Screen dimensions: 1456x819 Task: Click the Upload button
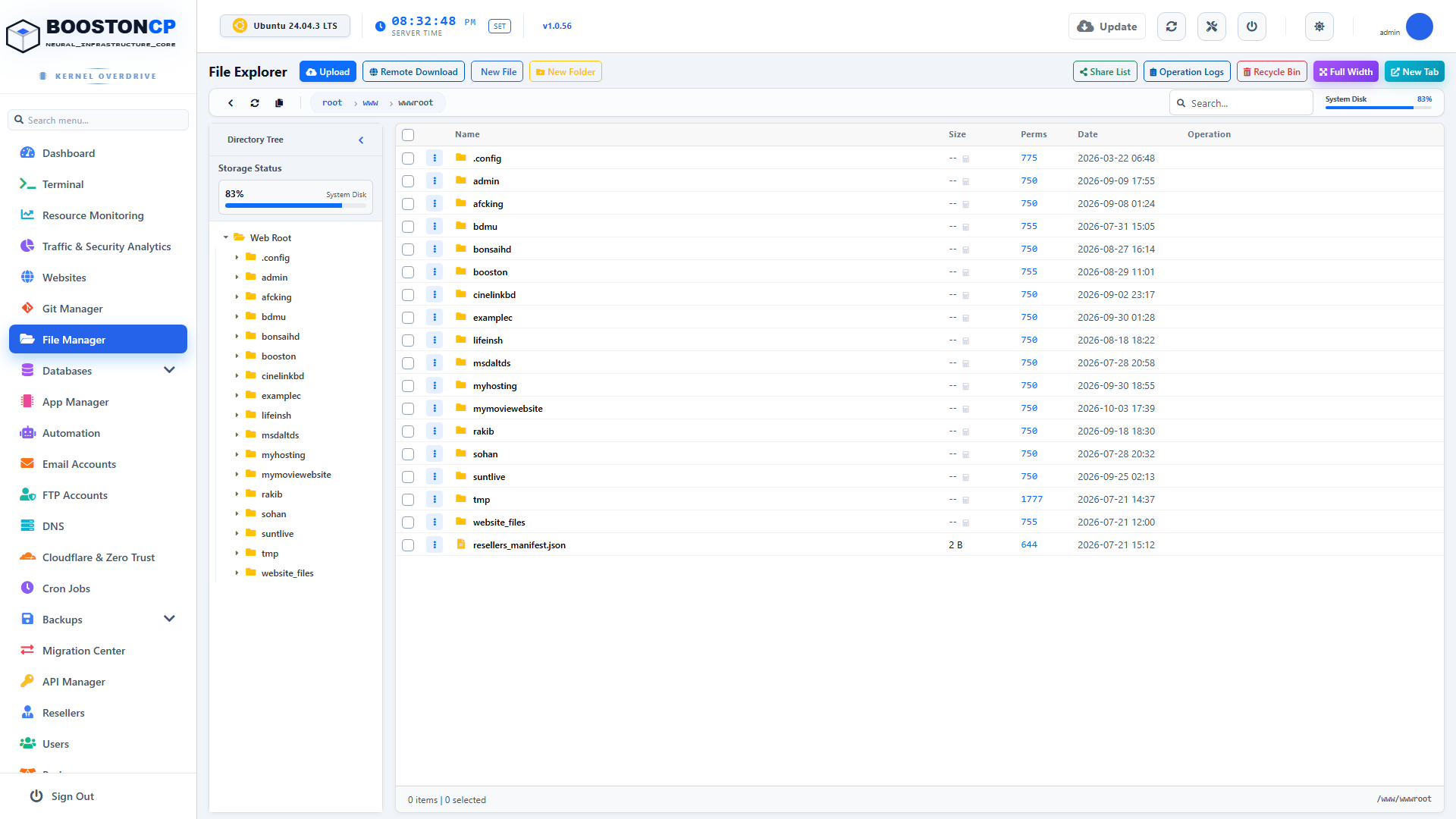coord(328,71)
